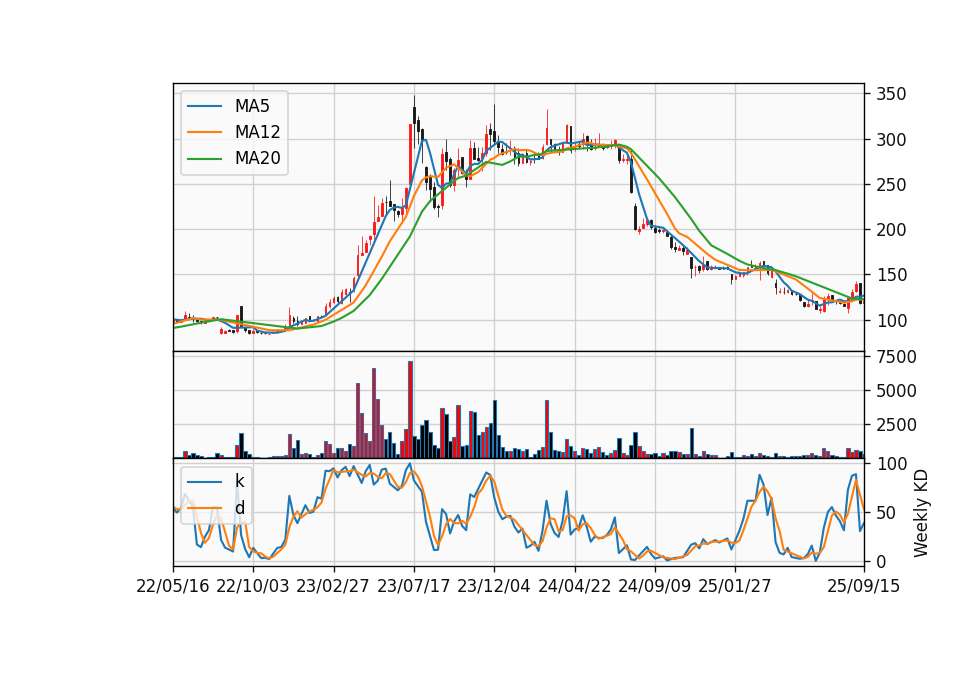Click the MA20 legend label
Image resolution: width=960 pixels, height=690 pixels.
257,158
